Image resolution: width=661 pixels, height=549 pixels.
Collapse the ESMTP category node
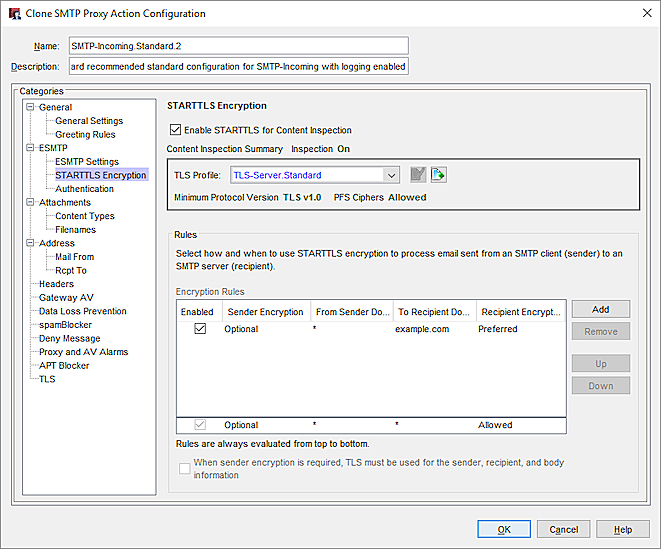point(30,148)
